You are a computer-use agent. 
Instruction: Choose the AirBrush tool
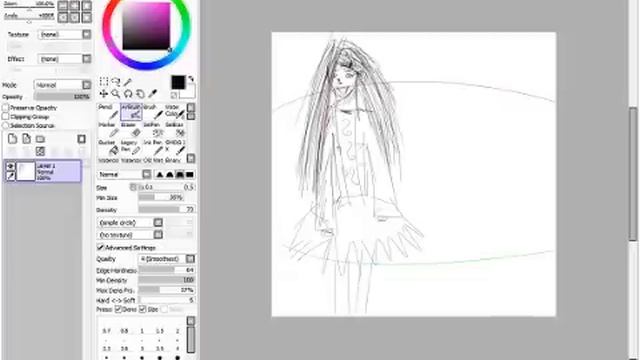coord(131,111)
